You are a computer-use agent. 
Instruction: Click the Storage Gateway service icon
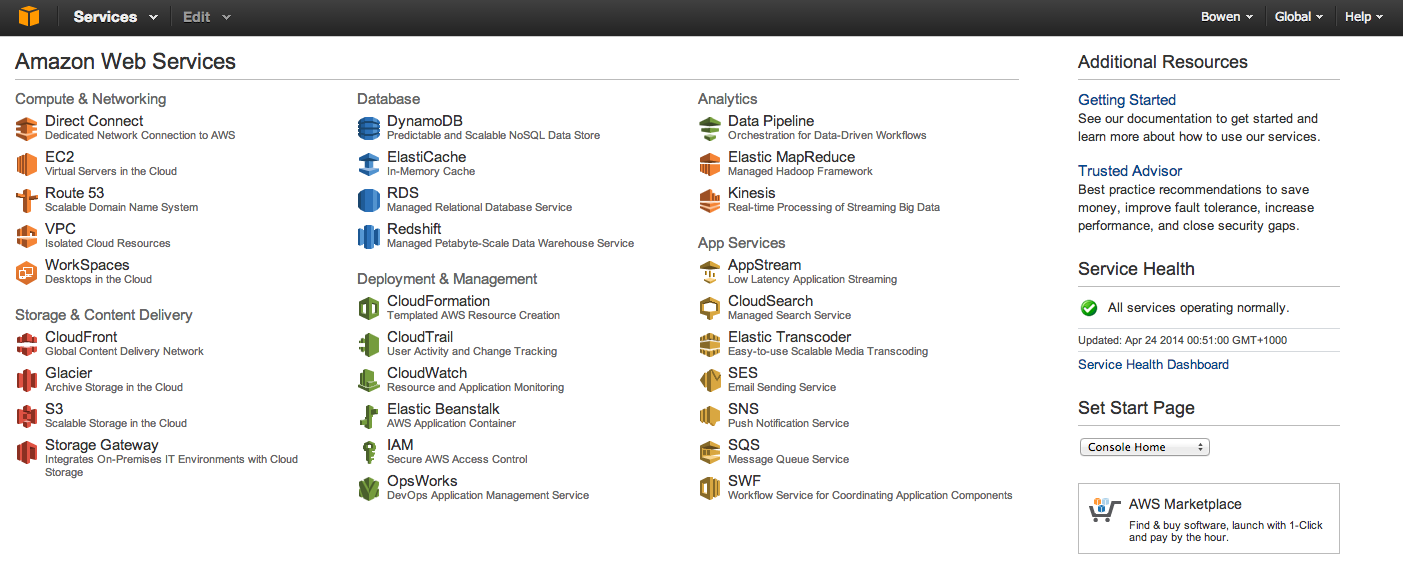click(x=27, y=452)
